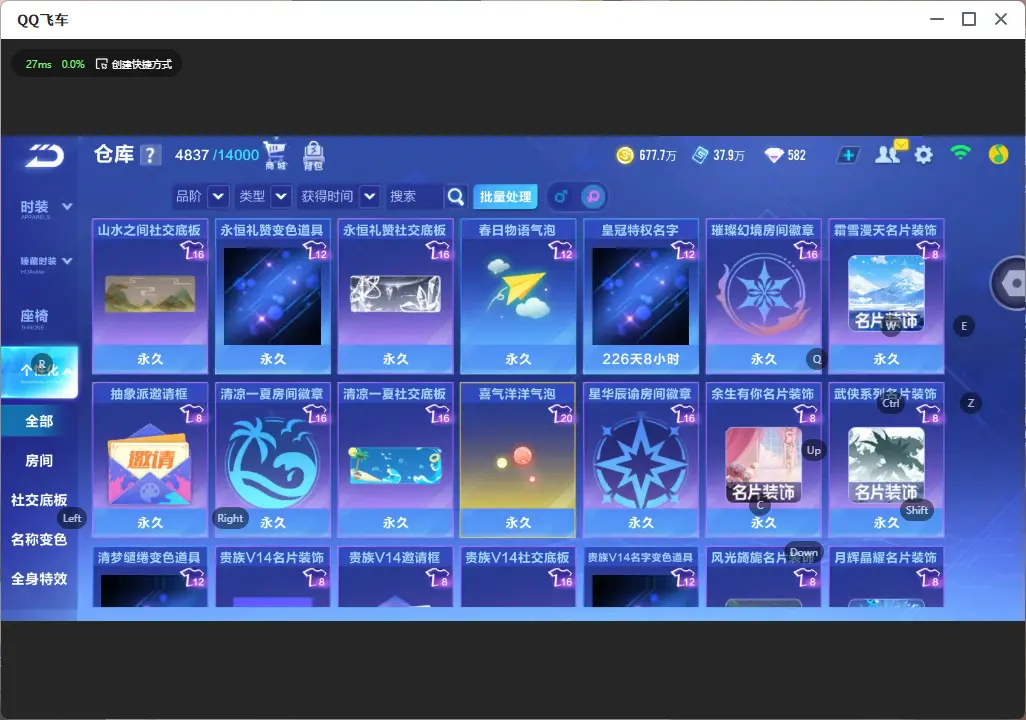This screenshot has width=1026, height=720.
Task: Select 贵族V14社交底板 item
Action: pyautogui.click(x=518, y=577)
